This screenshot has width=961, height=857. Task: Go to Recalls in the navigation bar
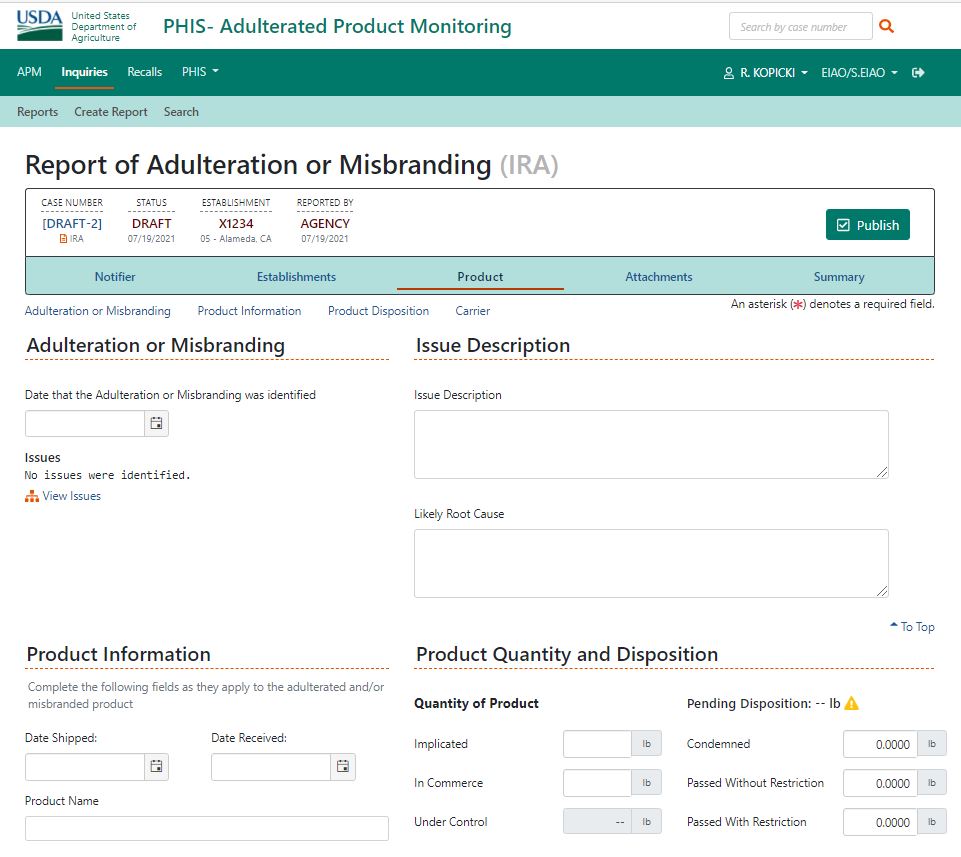(145, 72)
